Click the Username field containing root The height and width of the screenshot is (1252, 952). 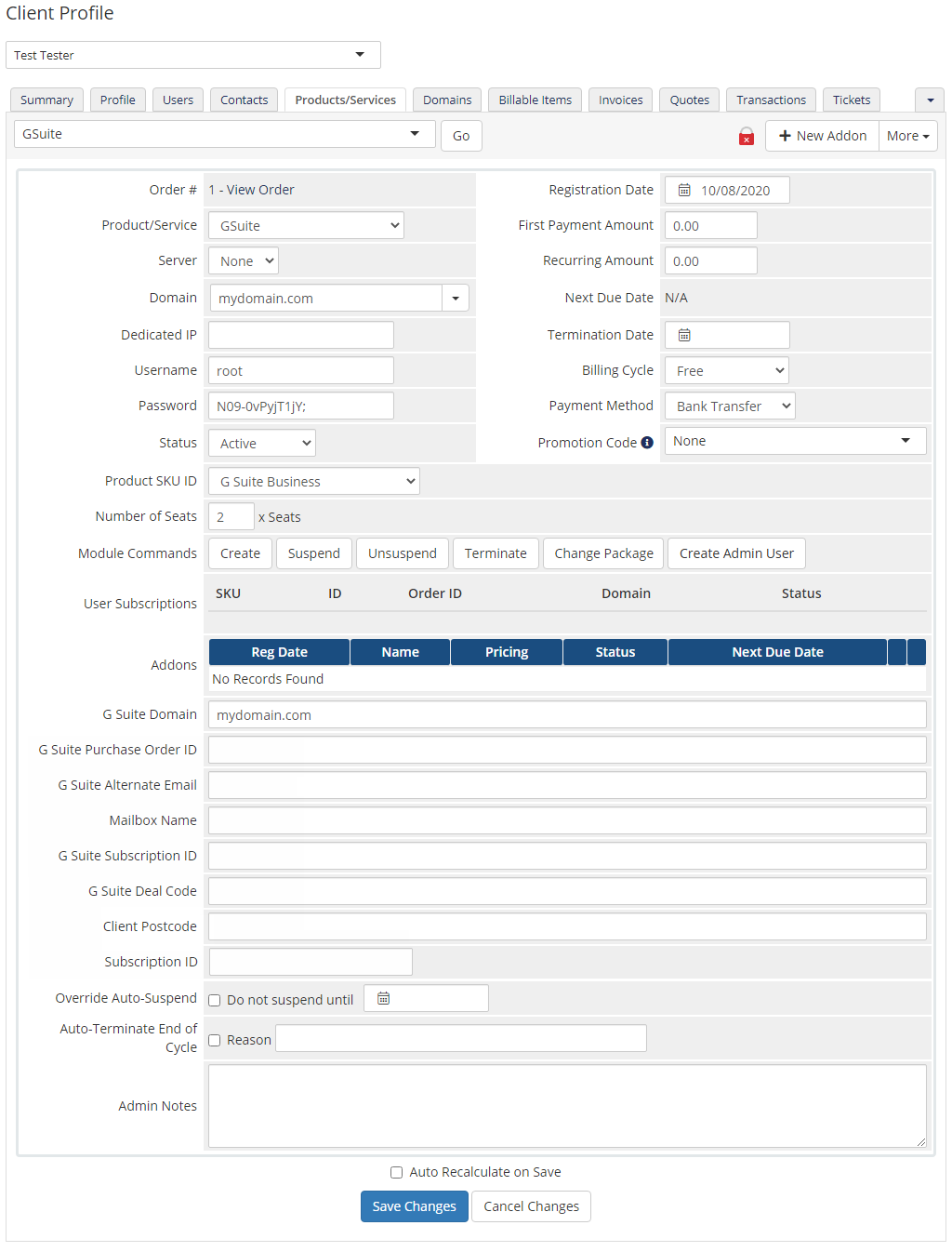[x=301, y=370]
